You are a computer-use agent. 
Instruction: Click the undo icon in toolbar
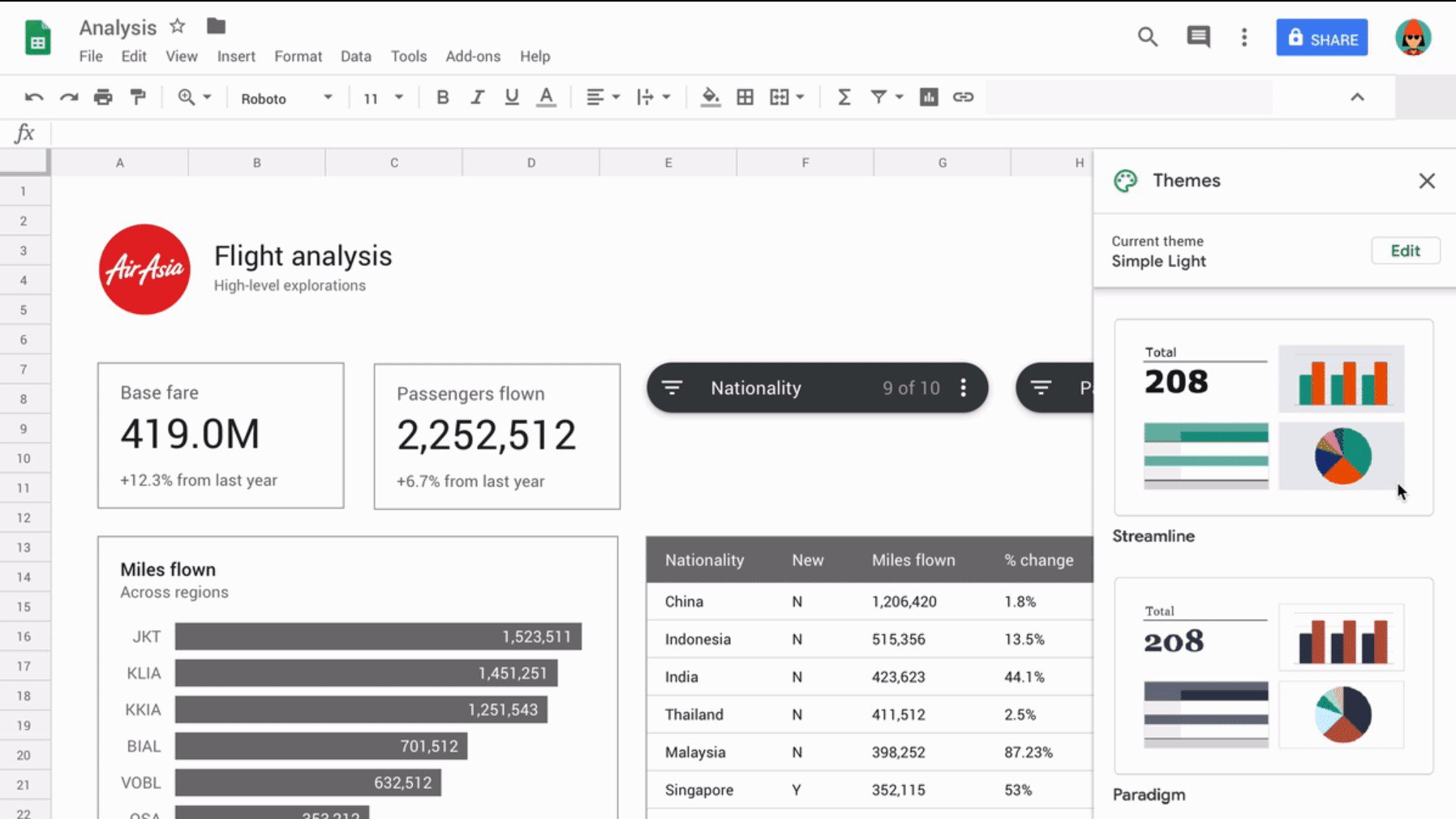[33, 97]
